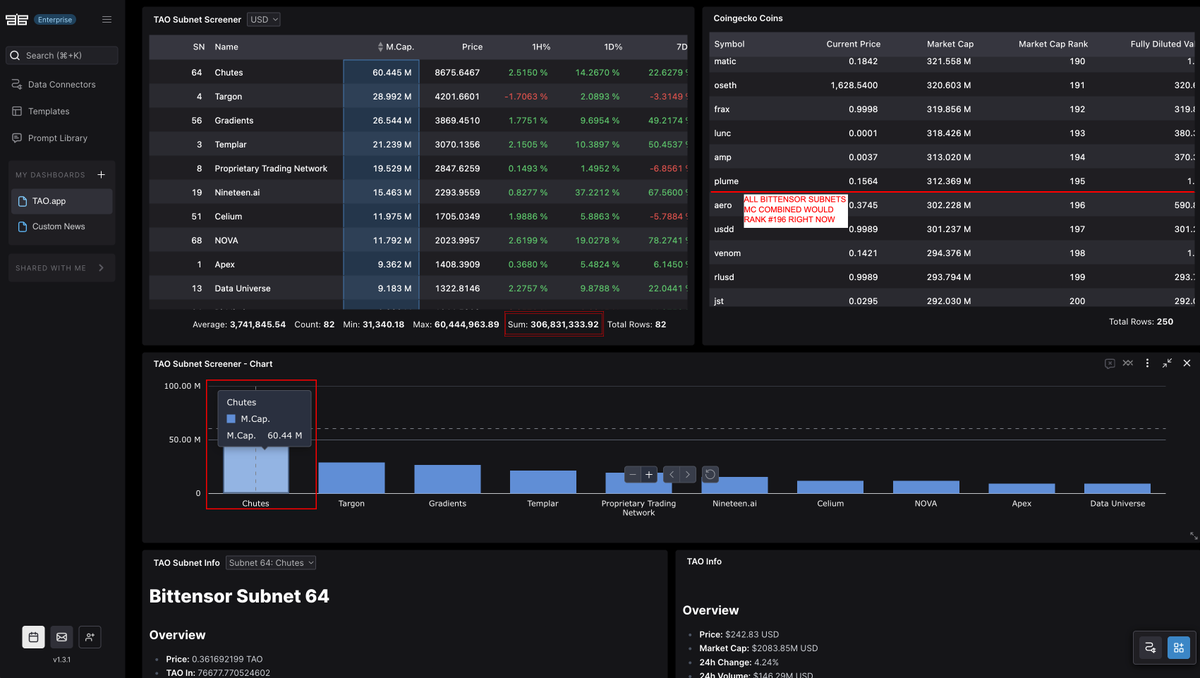Sort Coingecko table by Symbol header
Screen dimensions: 1200x678
click(729, 44)
